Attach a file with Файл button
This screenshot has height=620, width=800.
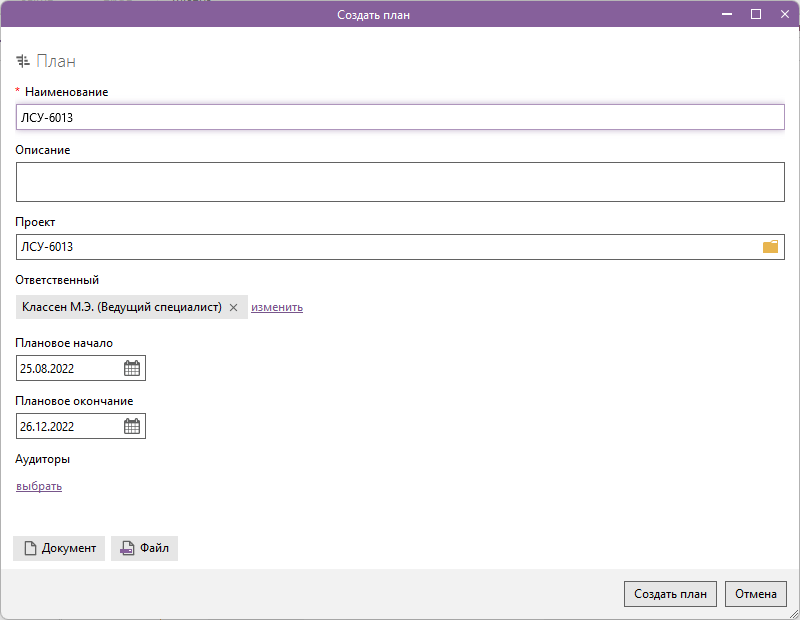144,548
